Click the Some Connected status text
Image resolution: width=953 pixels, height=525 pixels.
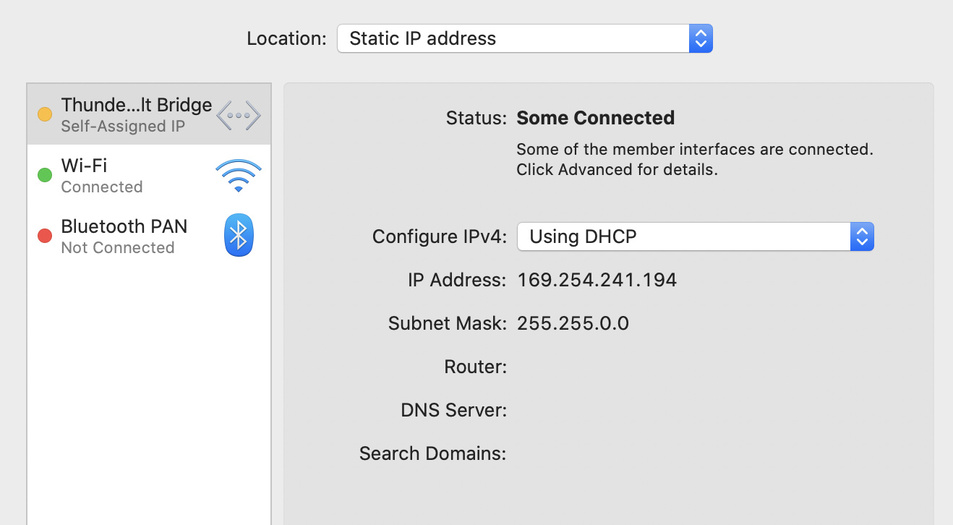coord(595,118)
